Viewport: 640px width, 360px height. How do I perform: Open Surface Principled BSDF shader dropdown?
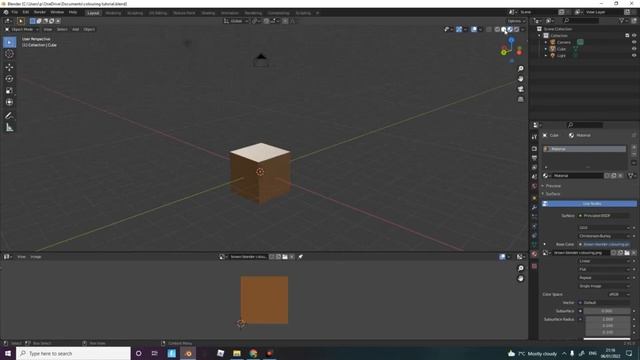[603, 216]
